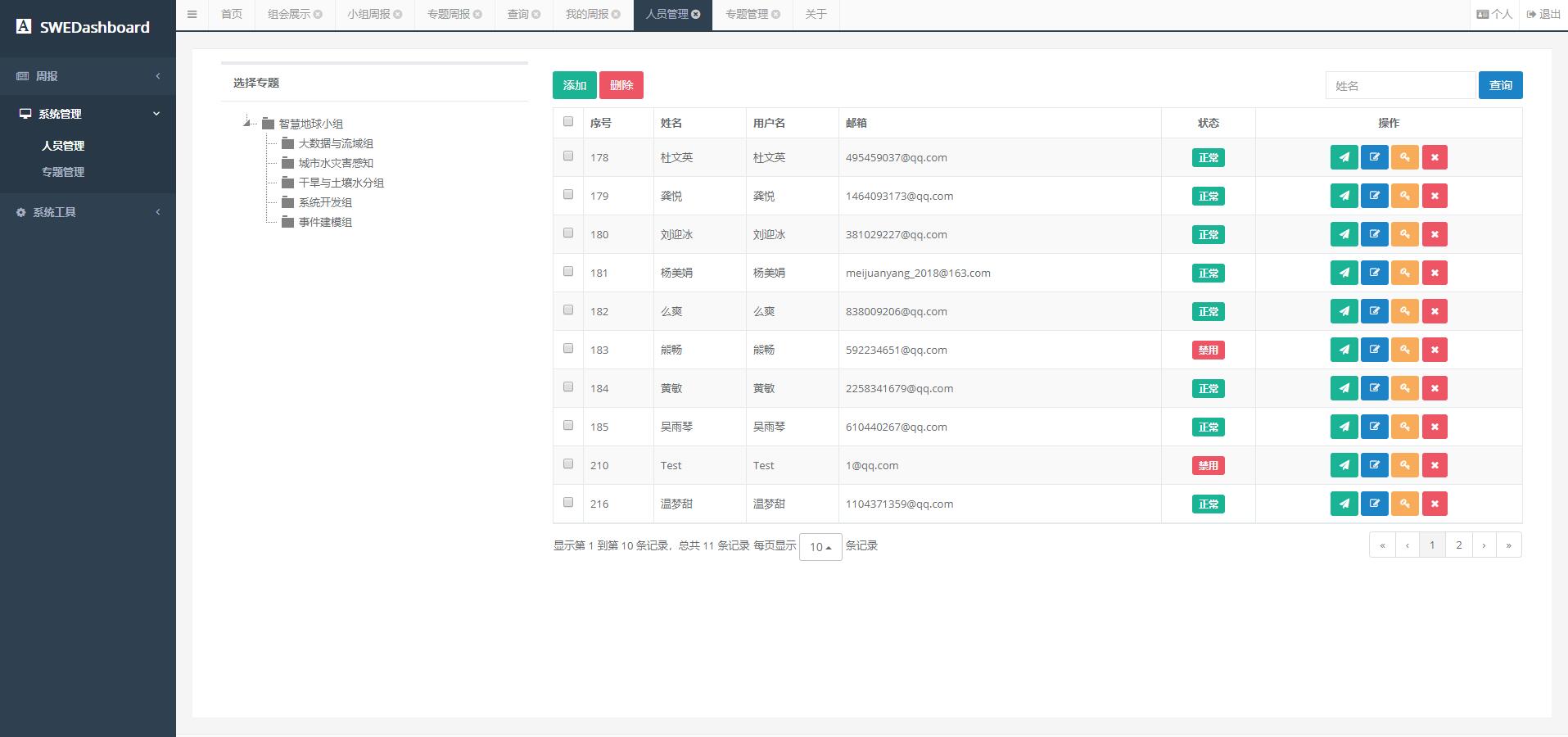Expand the 周报 sidebar menu
The height and width of the screenshot is (737, 1568).
(x=88, y=76)
